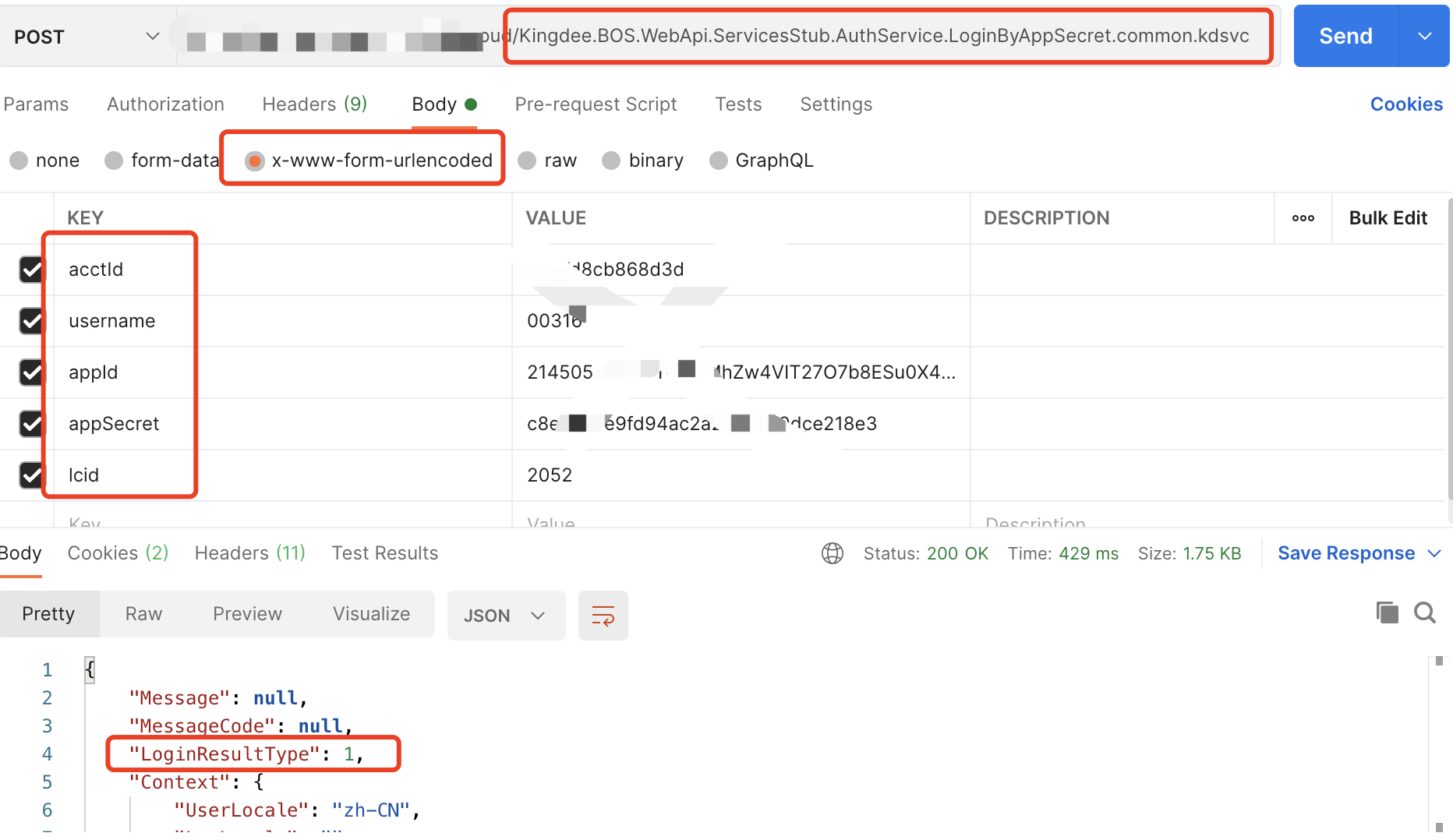
Task: Open the Headers tab showing nine headers
Action: (x=315, y=104)
